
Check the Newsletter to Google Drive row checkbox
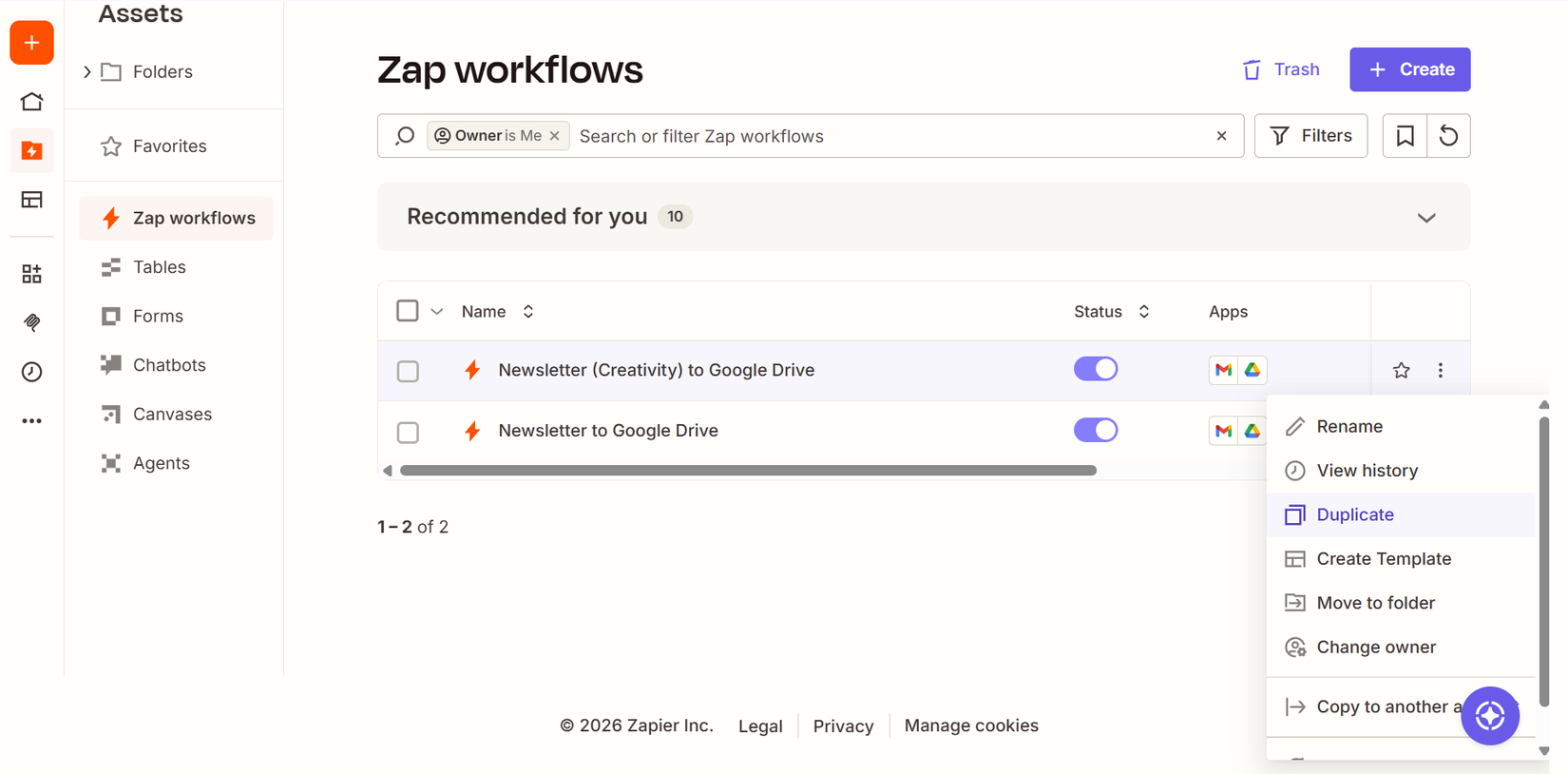click(408, 432)
